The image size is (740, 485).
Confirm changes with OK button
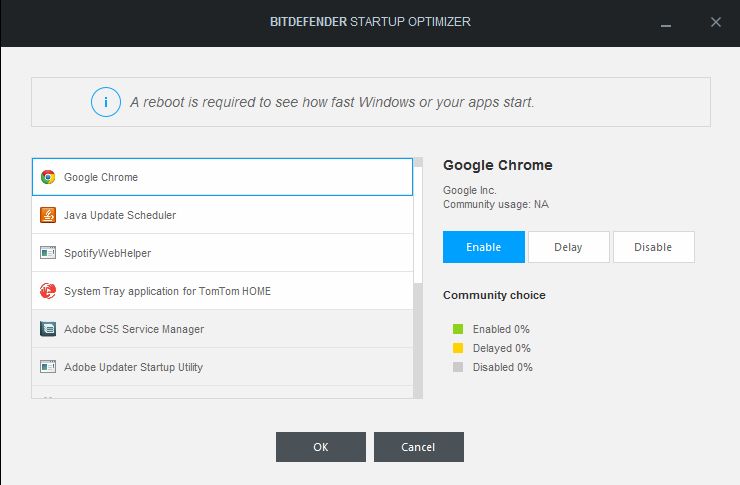321,447
